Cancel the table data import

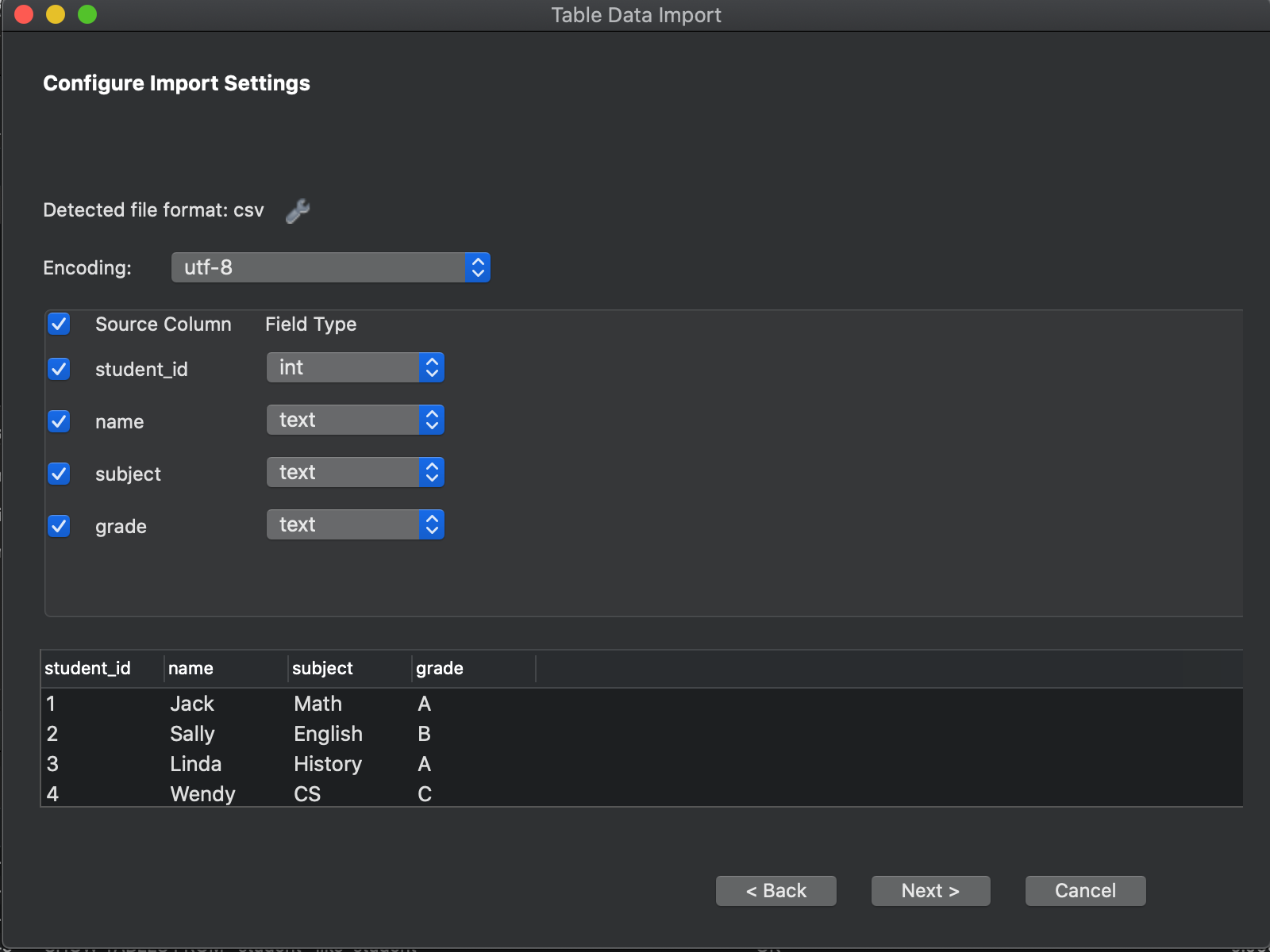coord(1085,891)
